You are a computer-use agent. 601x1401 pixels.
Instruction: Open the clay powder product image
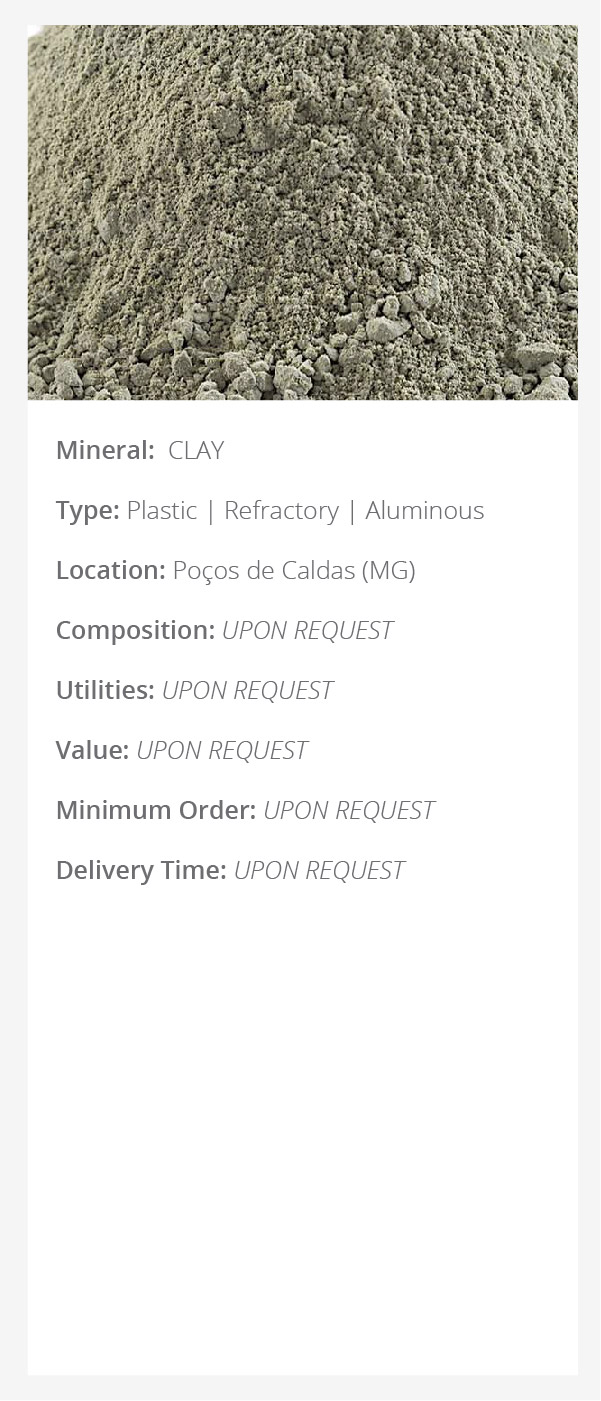(302, 212)
